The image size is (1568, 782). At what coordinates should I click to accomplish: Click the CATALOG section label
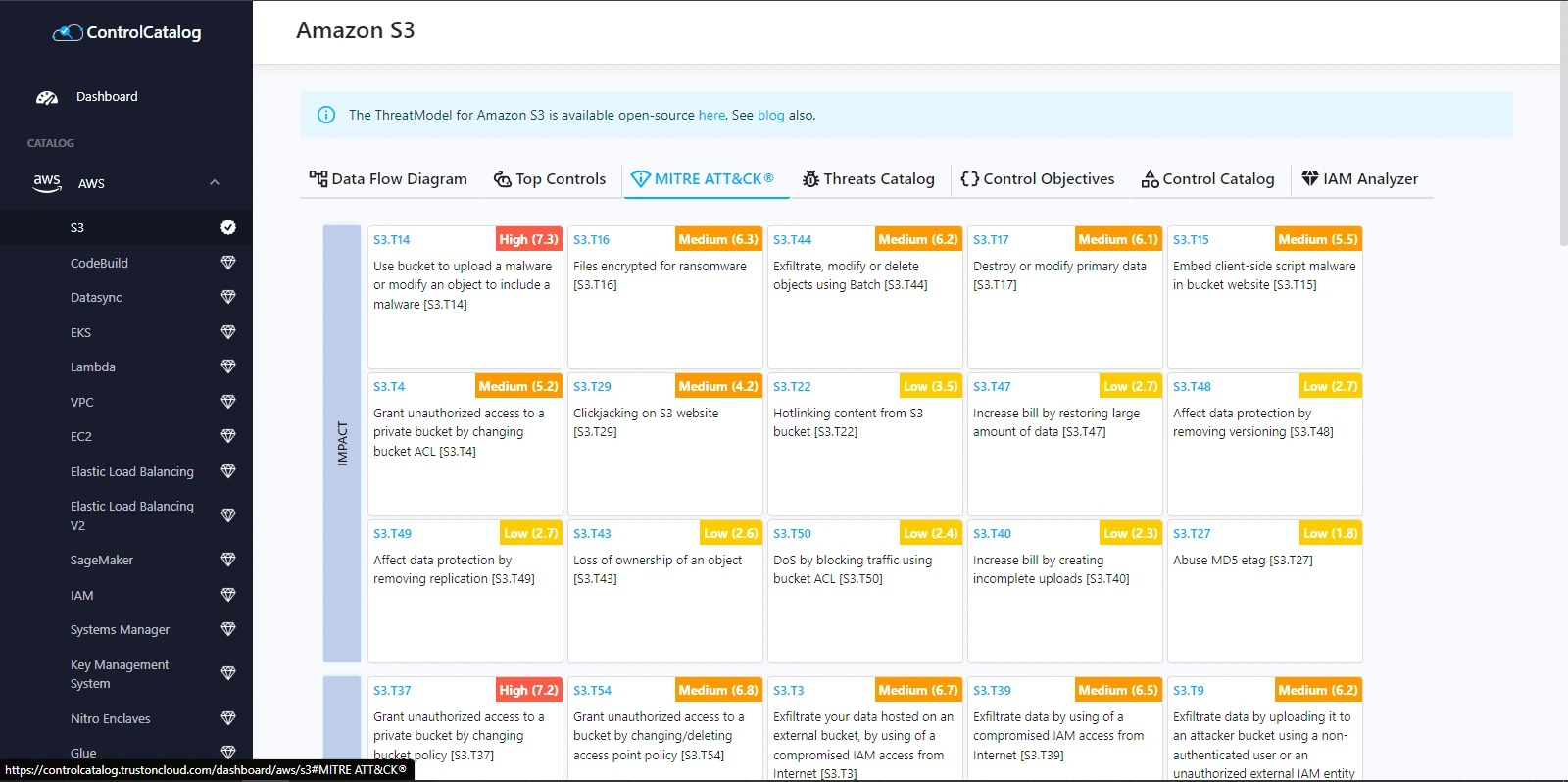click(x=51, y=143)
